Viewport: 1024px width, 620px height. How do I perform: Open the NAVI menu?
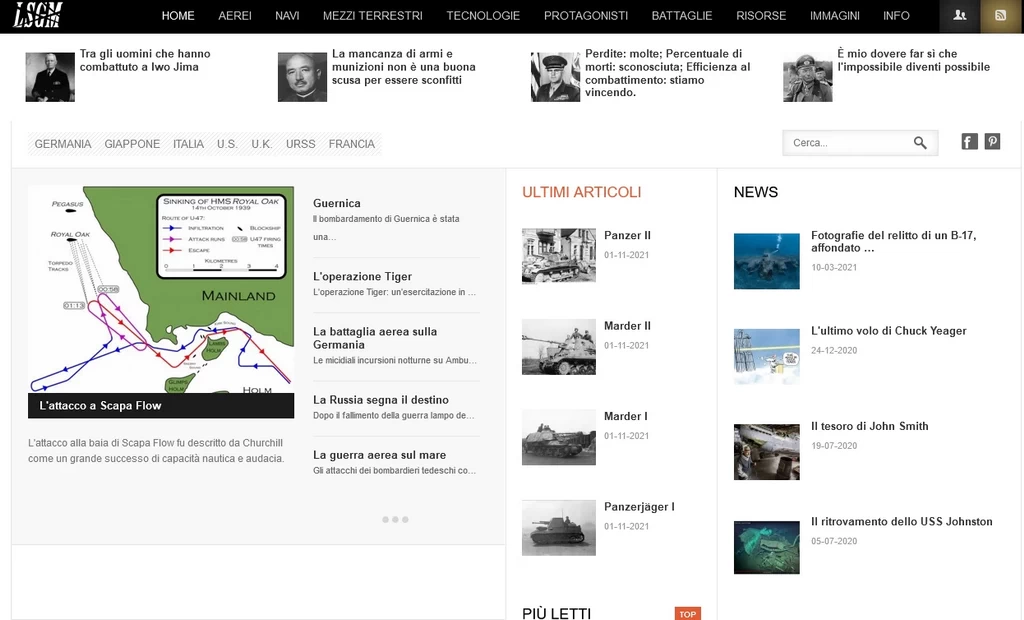coord(287,16)
